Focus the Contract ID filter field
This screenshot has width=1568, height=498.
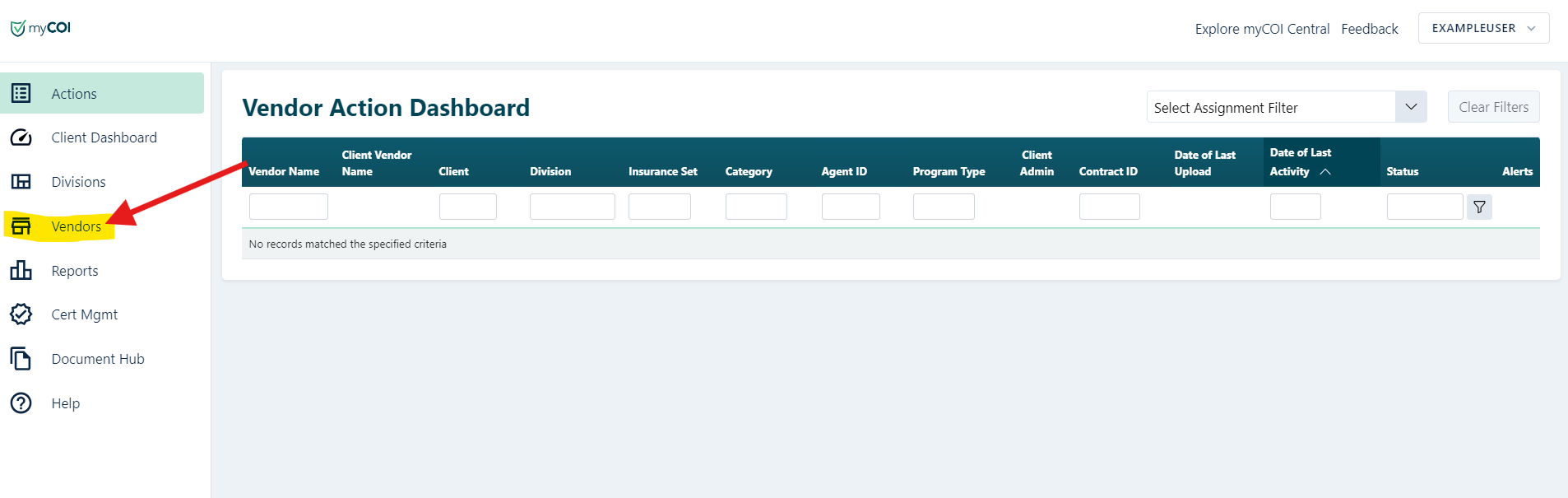tap(1110, 207)
